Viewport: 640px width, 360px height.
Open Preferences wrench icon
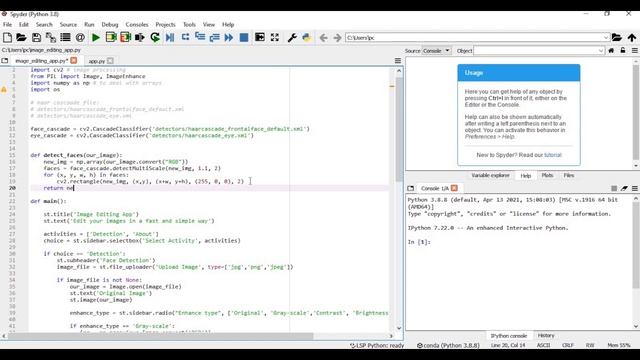coord(292,38)
